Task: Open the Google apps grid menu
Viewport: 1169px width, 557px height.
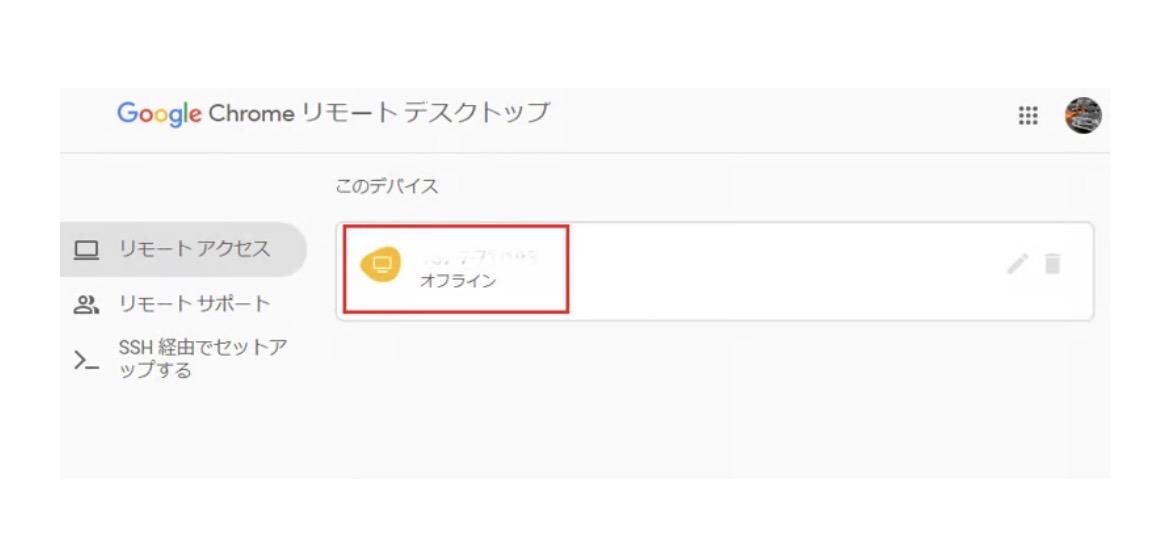Action: point(1028,116)
